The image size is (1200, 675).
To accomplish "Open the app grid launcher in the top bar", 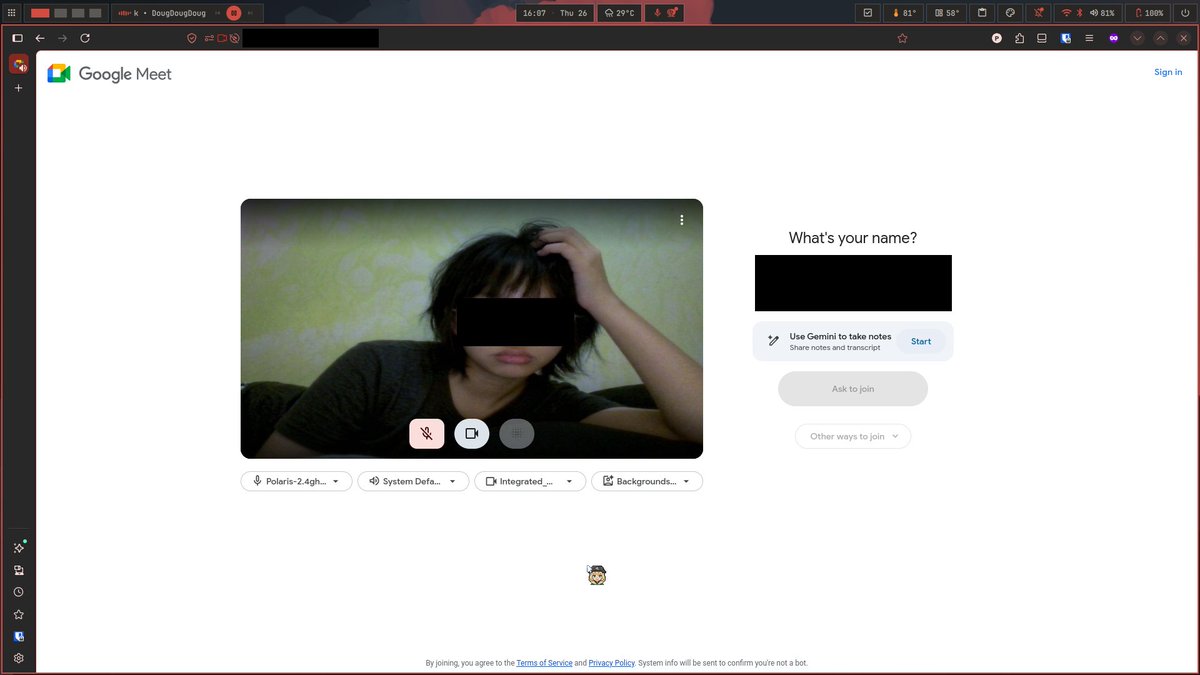I will click(x=11, y=13).
